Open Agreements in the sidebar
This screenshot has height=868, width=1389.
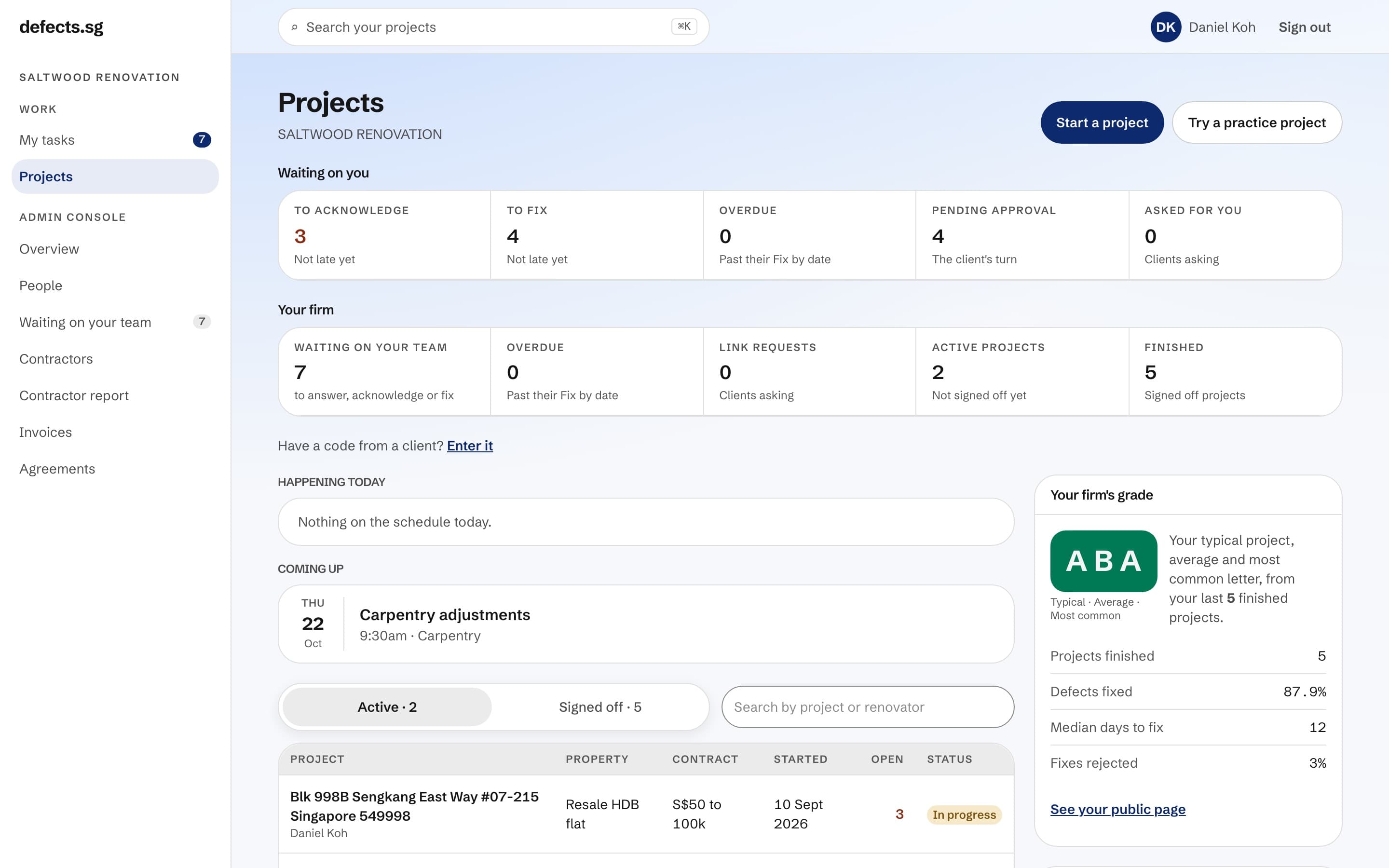click(115, 469)
